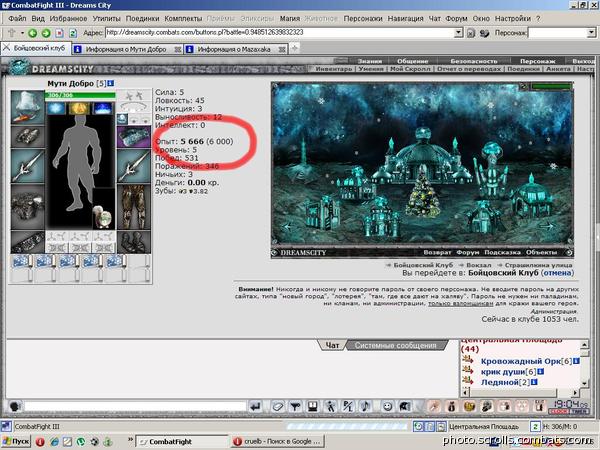Select the Знания header tab
This screenshot has height=450, width=600.
370,61
